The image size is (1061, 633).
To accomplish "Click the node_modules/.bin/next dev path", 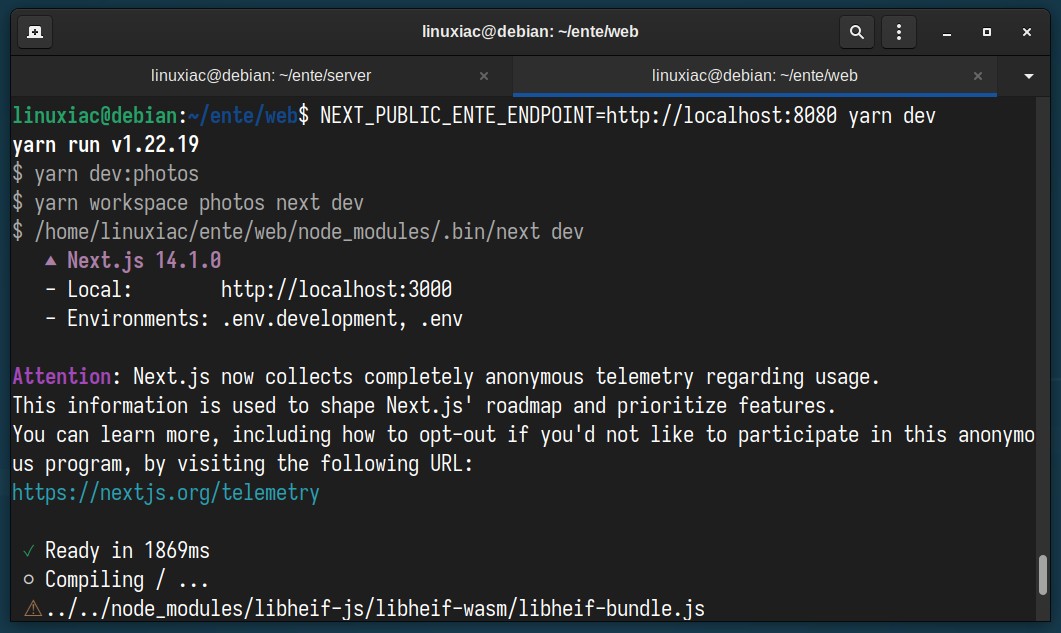I will coord(309,232).
